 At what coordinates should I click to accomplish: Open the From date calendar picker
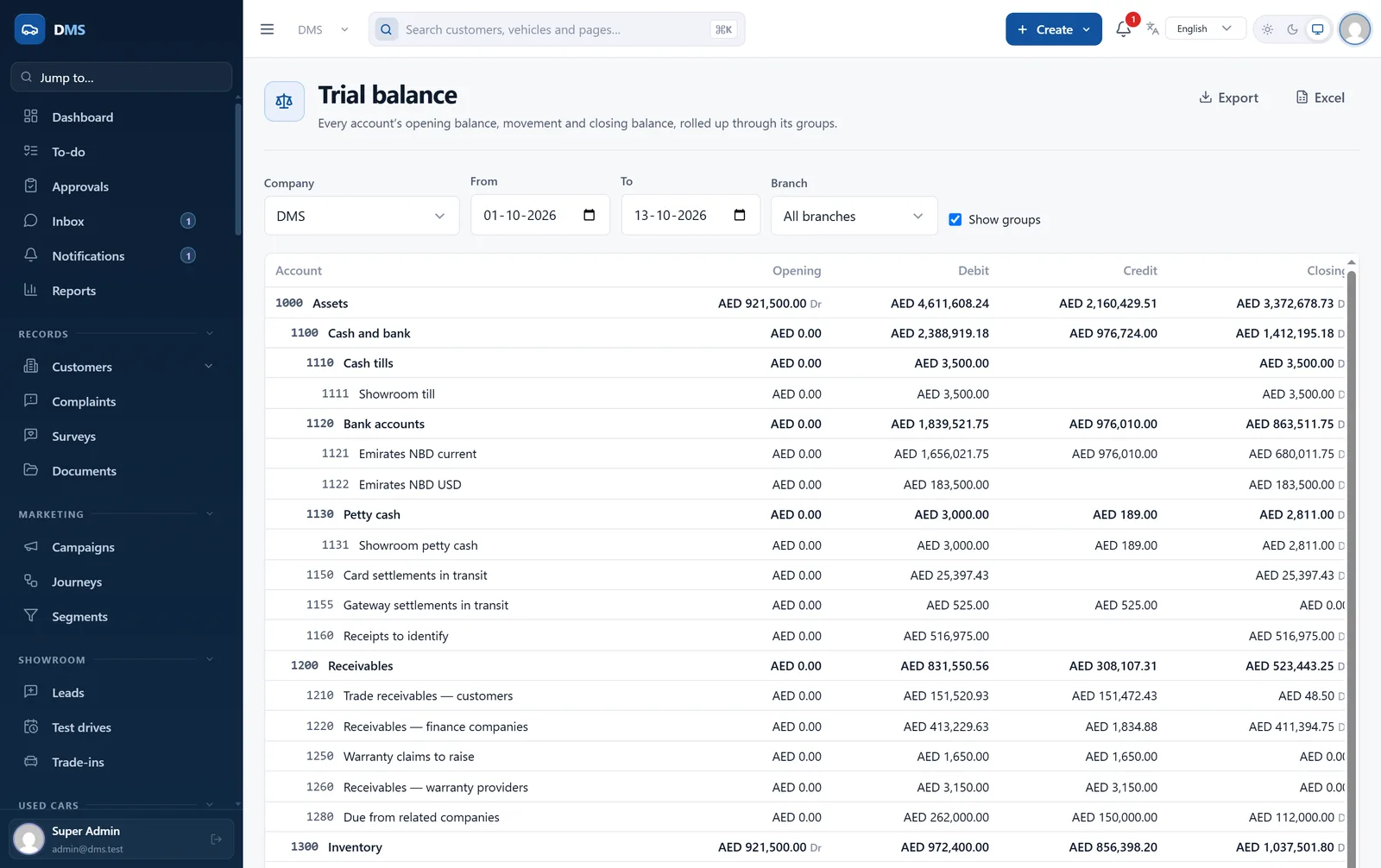click(589, 215)
